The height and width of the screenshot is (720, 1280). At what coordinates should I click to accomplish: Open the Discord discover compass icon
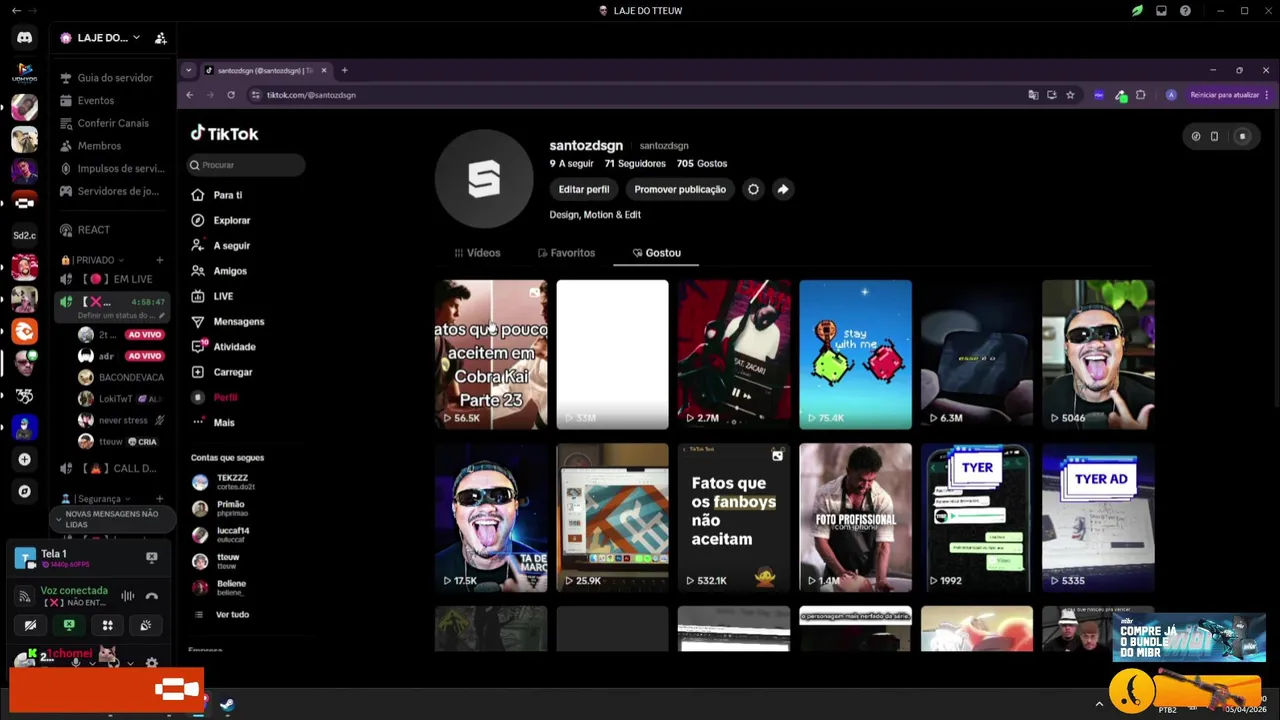[24, 491]
